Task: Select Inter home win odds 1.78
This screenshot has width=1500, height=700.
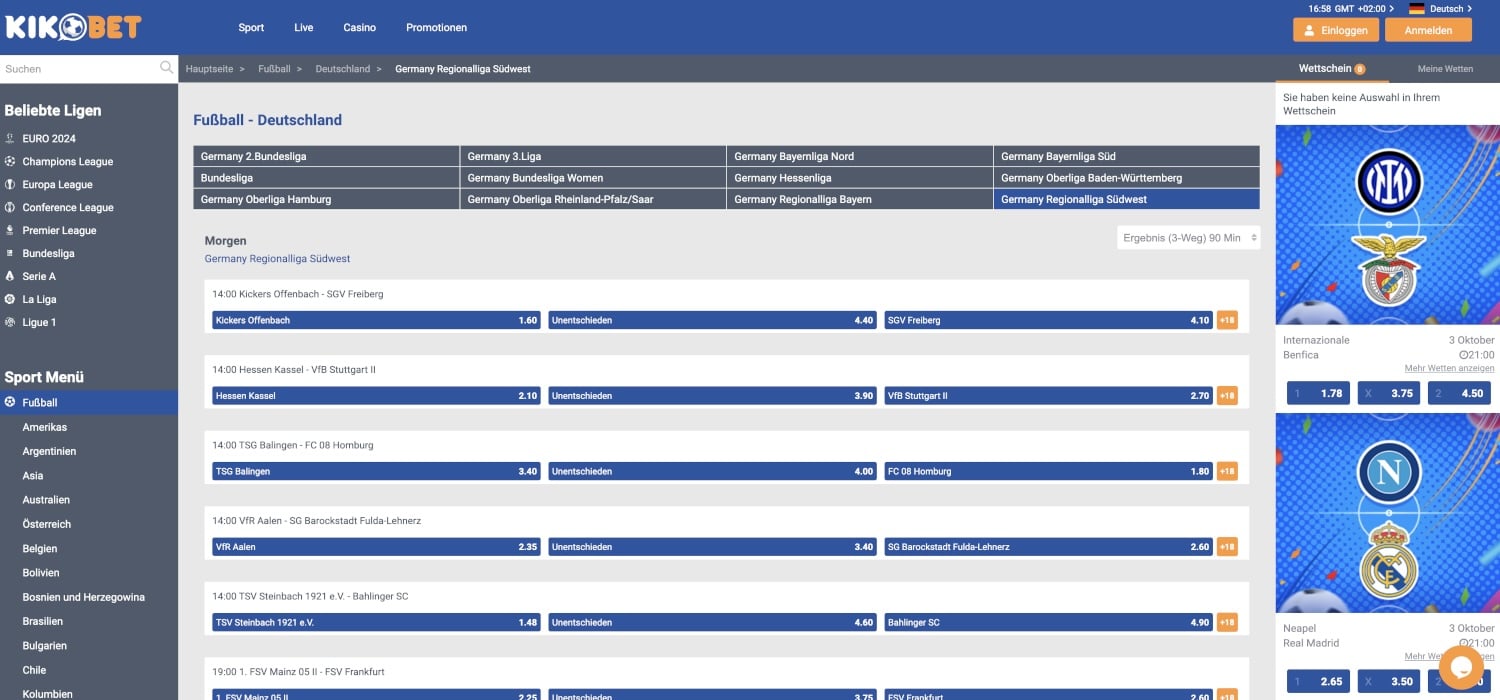Action: tap(1318, 393)
